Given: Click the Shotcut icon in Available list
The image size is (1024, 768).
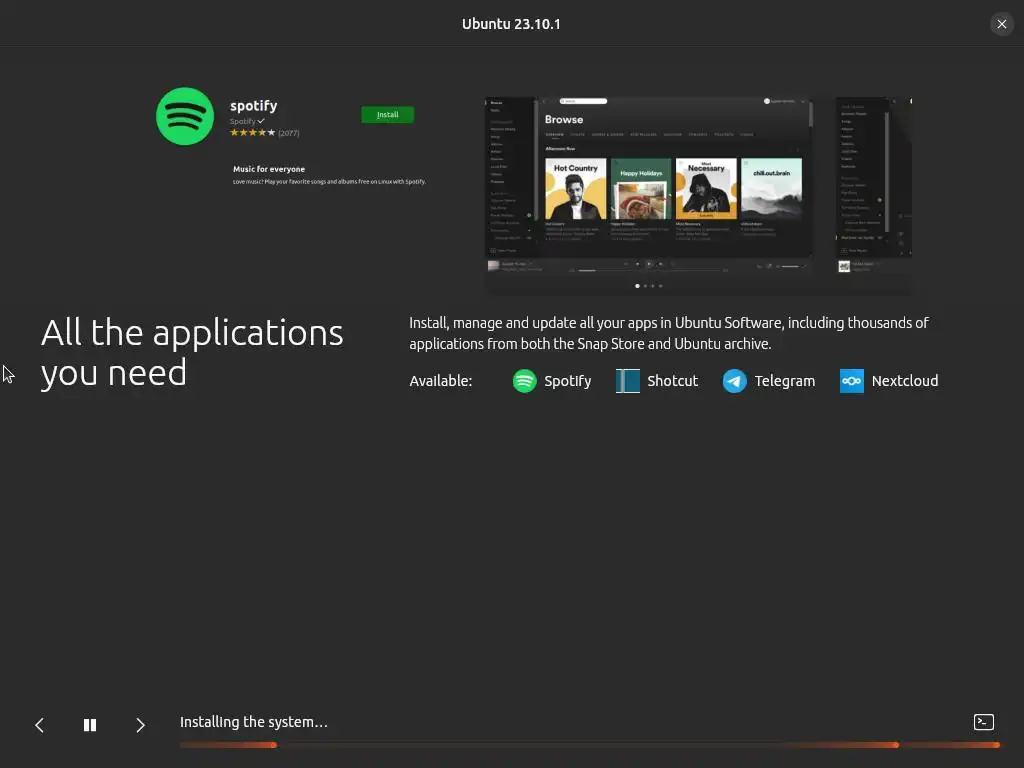Looking at the screenshot, I should click(x=628, y=381).
